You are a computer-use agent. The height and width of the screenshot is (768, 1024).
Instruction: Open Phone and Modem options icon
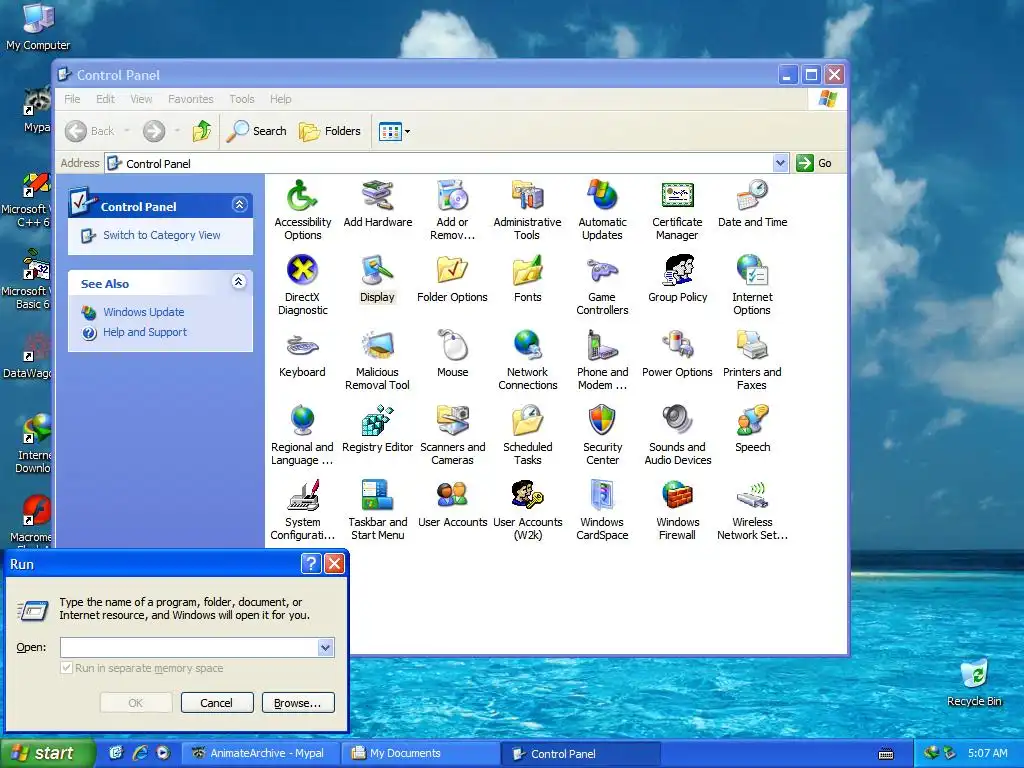click(x=602, y=345)
